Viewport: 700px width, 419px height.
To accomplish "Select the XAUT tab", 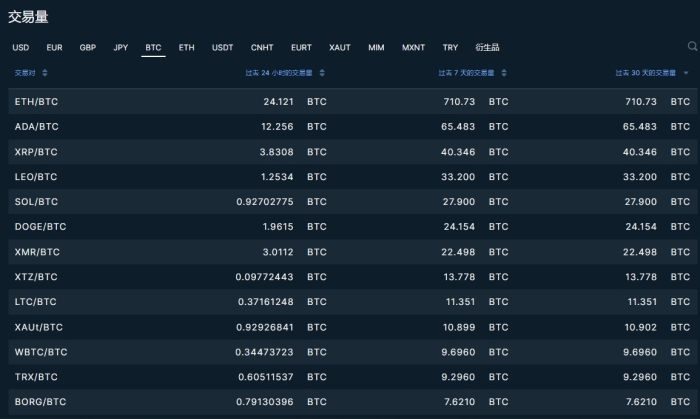I will point(340,47).
